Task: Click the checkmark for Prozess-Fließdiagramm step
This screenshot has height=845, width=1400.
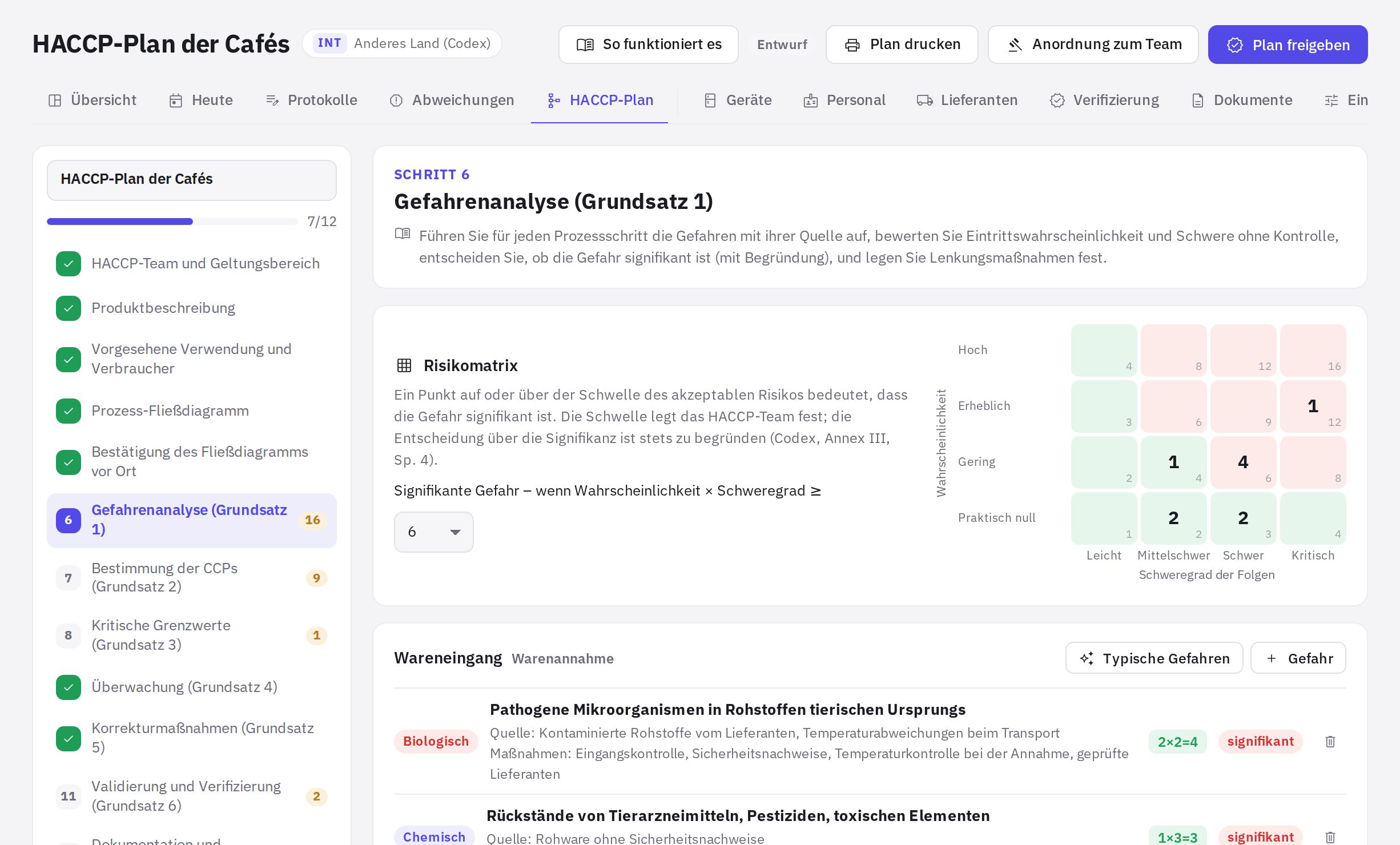Action: 69,411
